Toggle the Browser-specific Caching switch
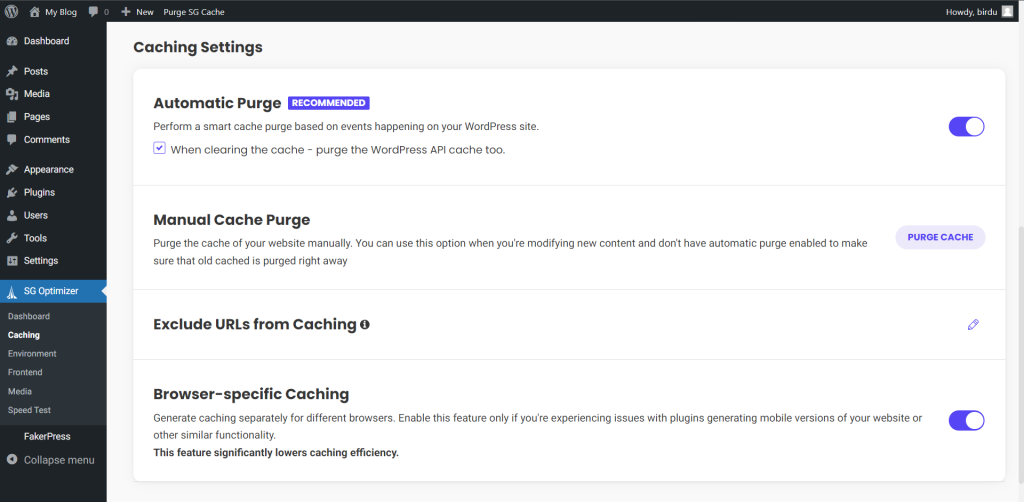The height and width of the screenshot is (502, 1024). [966, 420]
